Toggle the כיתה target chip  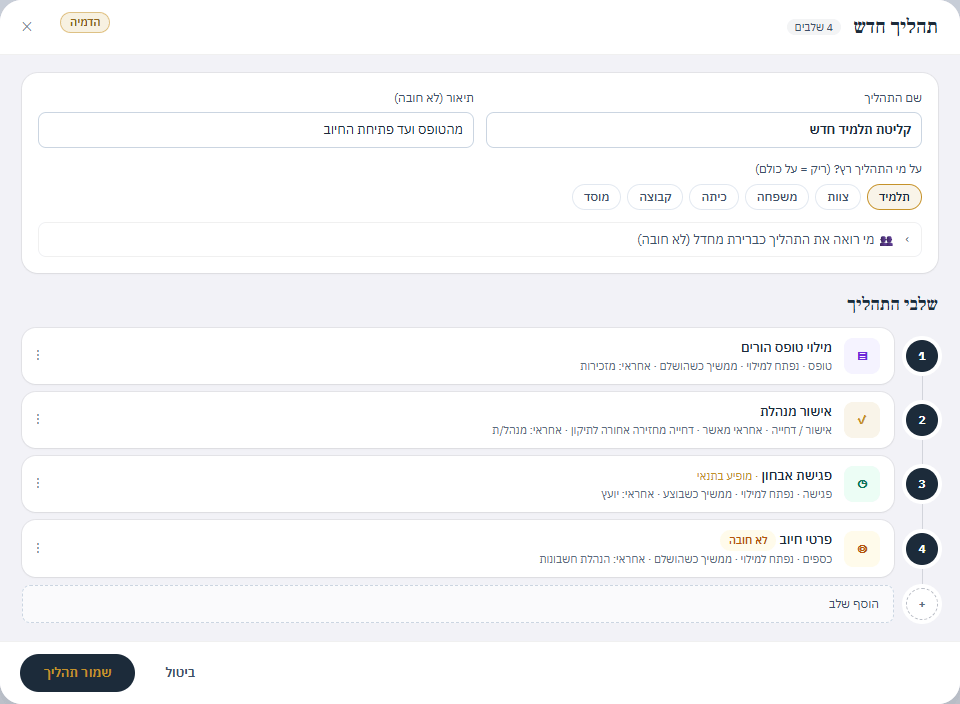tap(714, 197)
